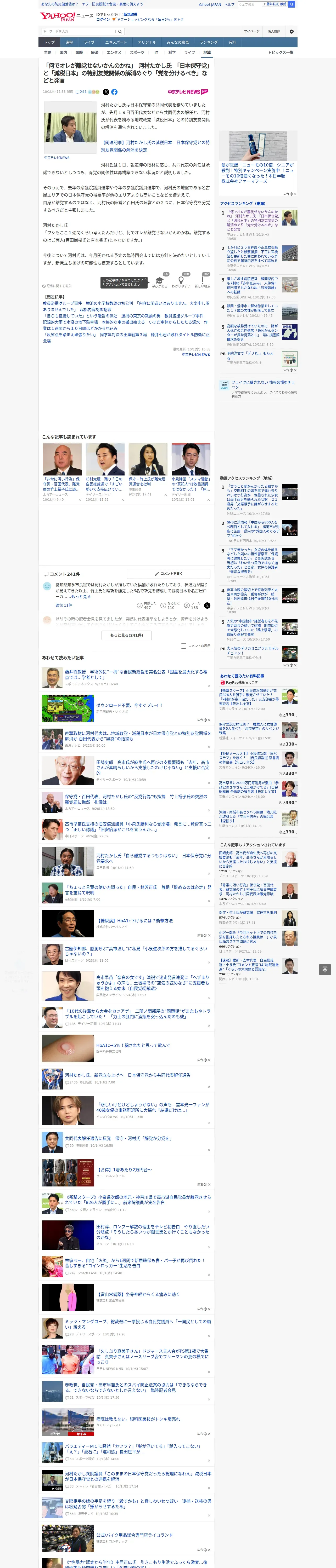Click the 共感した reaction face icon
Image resolution: width=336 pixels, height=1568 pixels.
pyautogui.click(x=140, y=606)
